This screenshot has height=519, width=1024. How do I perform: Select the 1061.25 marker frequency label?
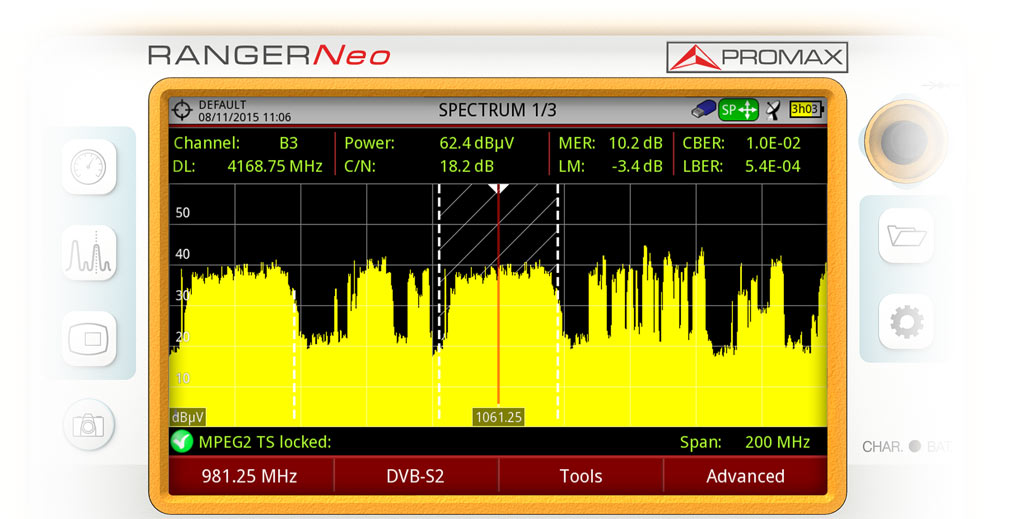point(498,417)
